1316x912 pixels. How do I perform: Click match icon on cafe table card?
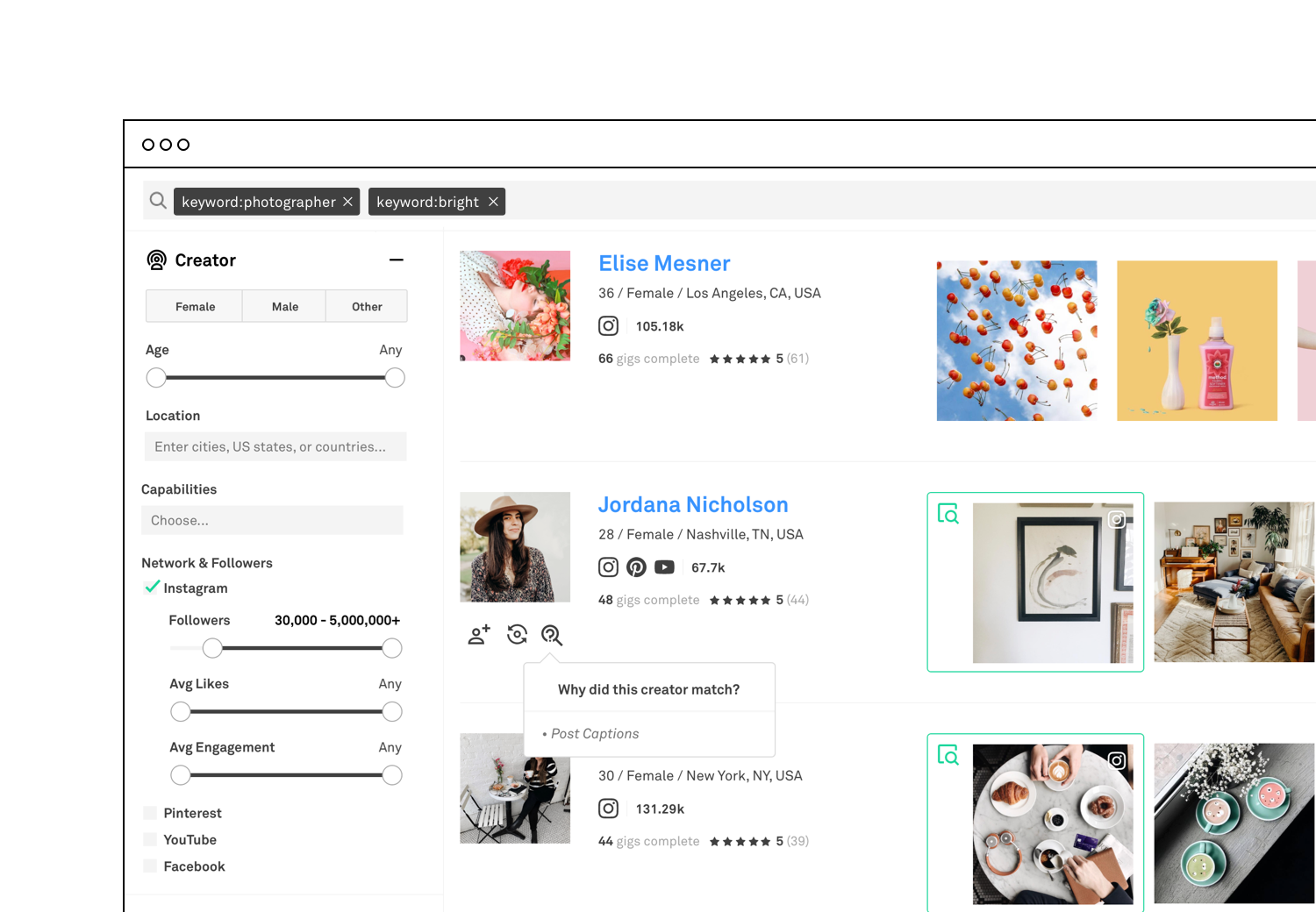(x=948, y=755)
